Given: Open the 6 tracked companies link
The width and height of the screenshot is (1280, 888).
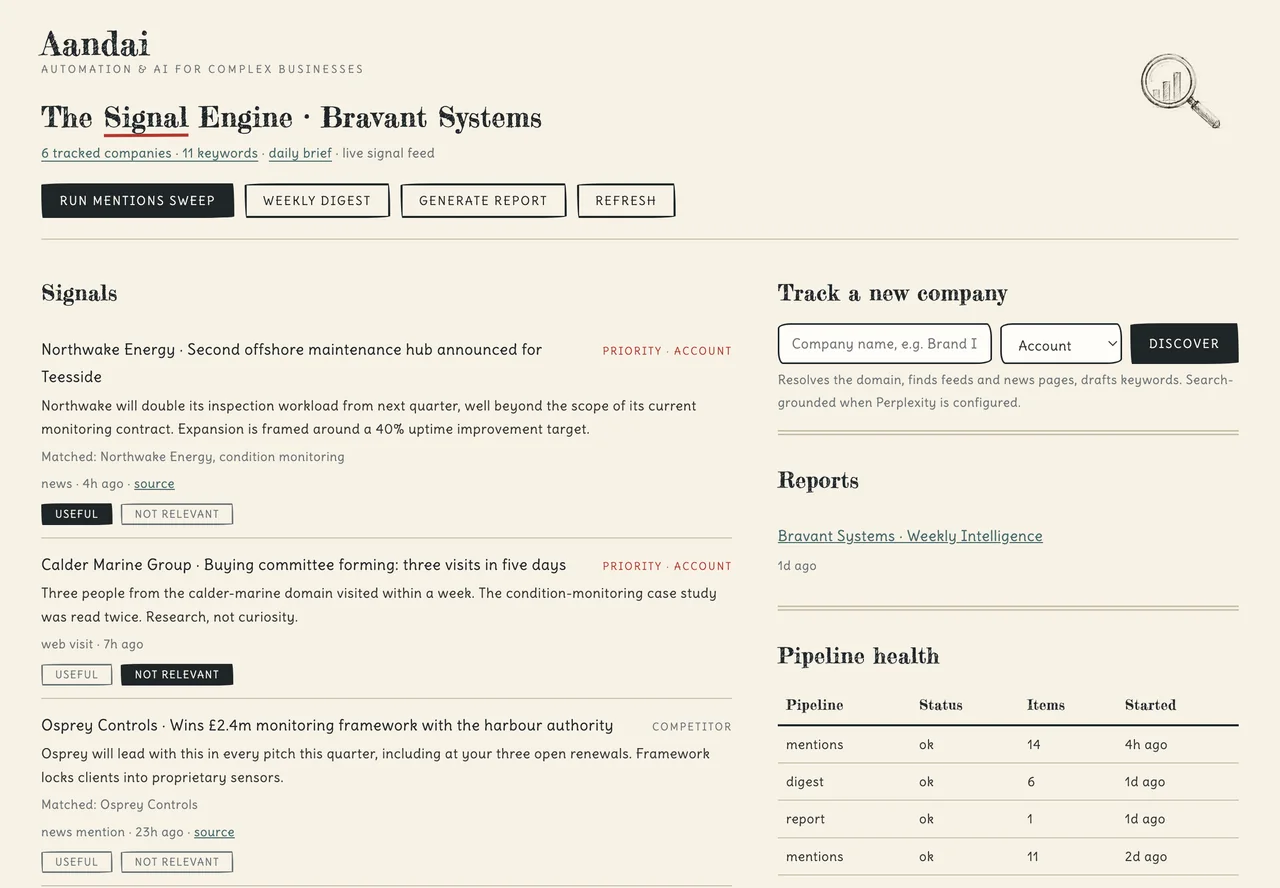Looking at the screenshot, I should (x=106, y=153).
